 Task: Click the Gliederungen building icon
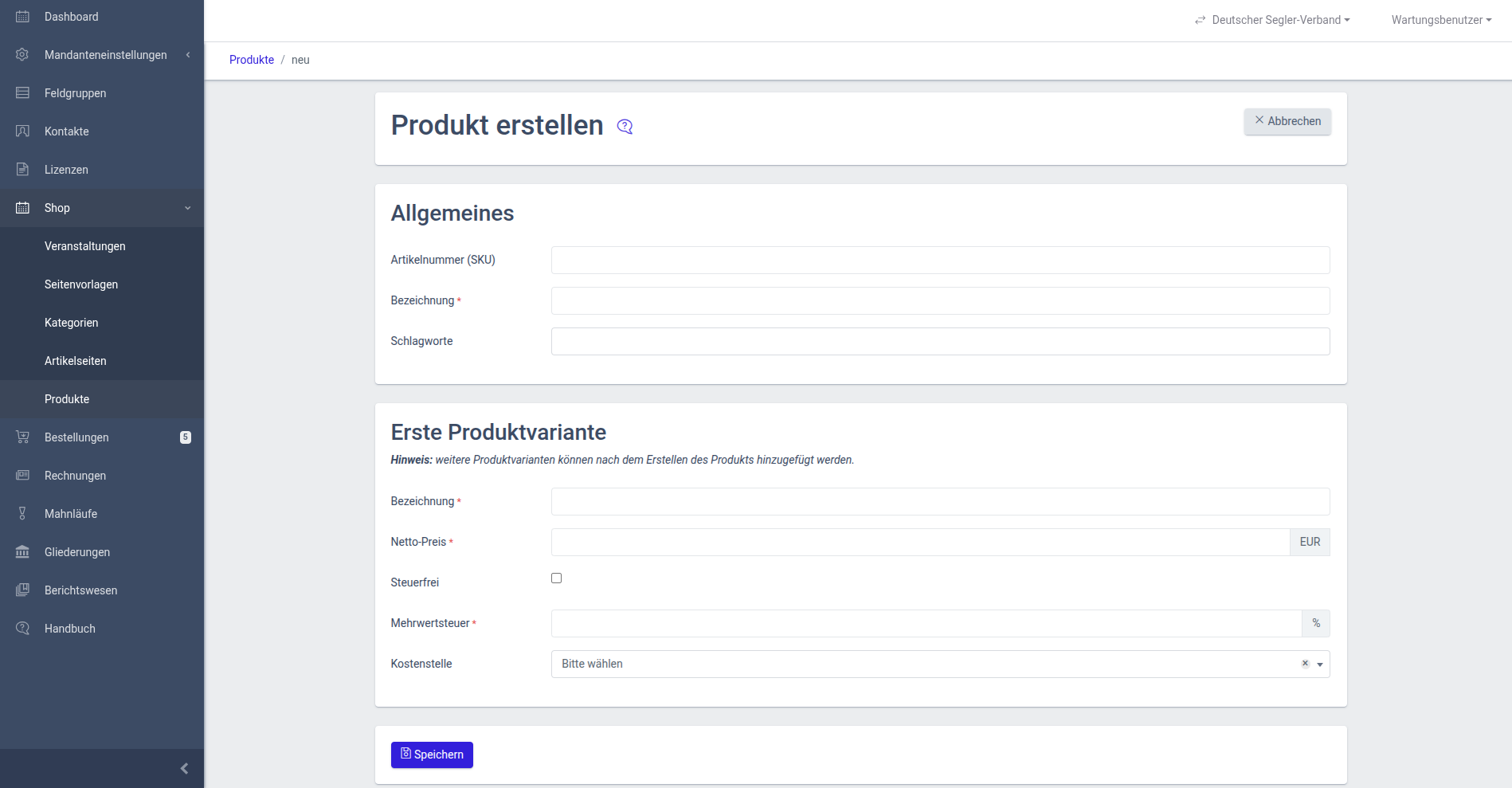[x=22, y=552]
